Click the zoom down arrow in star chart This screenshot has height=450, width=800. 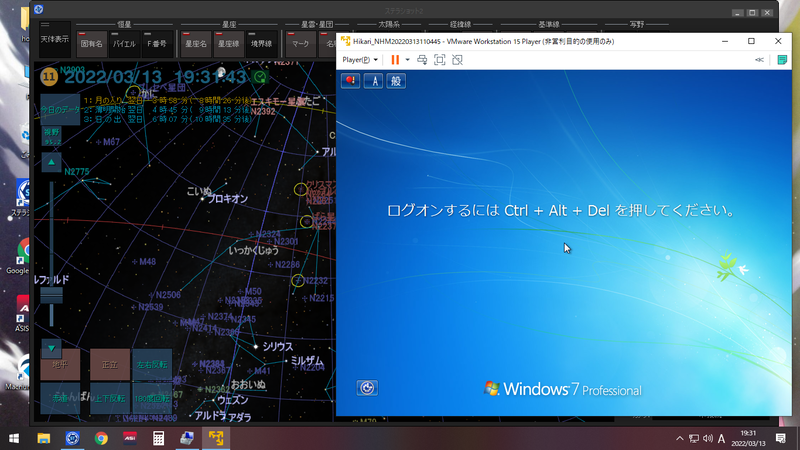pyautogui.click(x=51, y=348)
